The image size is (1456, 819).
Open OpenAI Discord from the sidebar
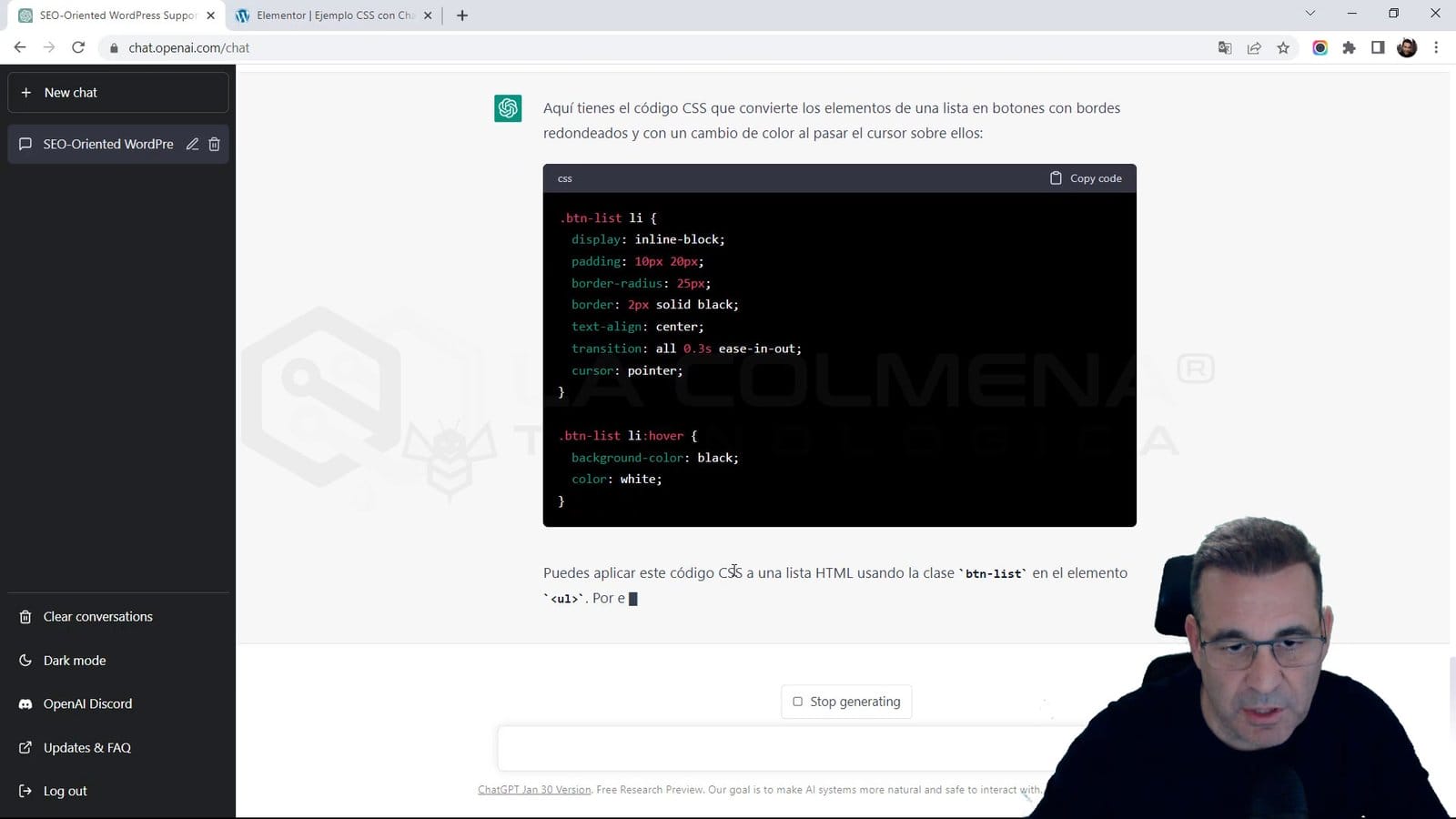pos(86,703)
